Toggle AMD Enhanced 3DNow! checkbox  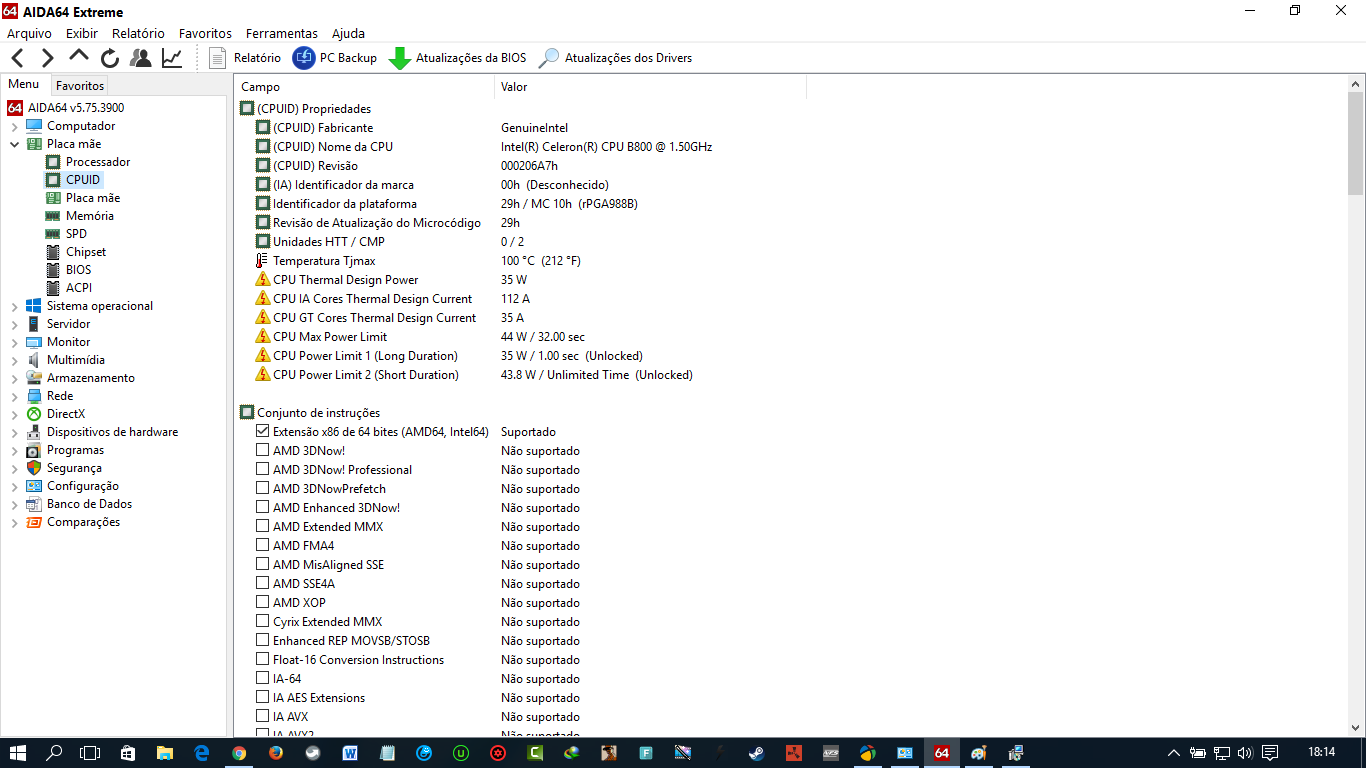(x=263, y=508)
